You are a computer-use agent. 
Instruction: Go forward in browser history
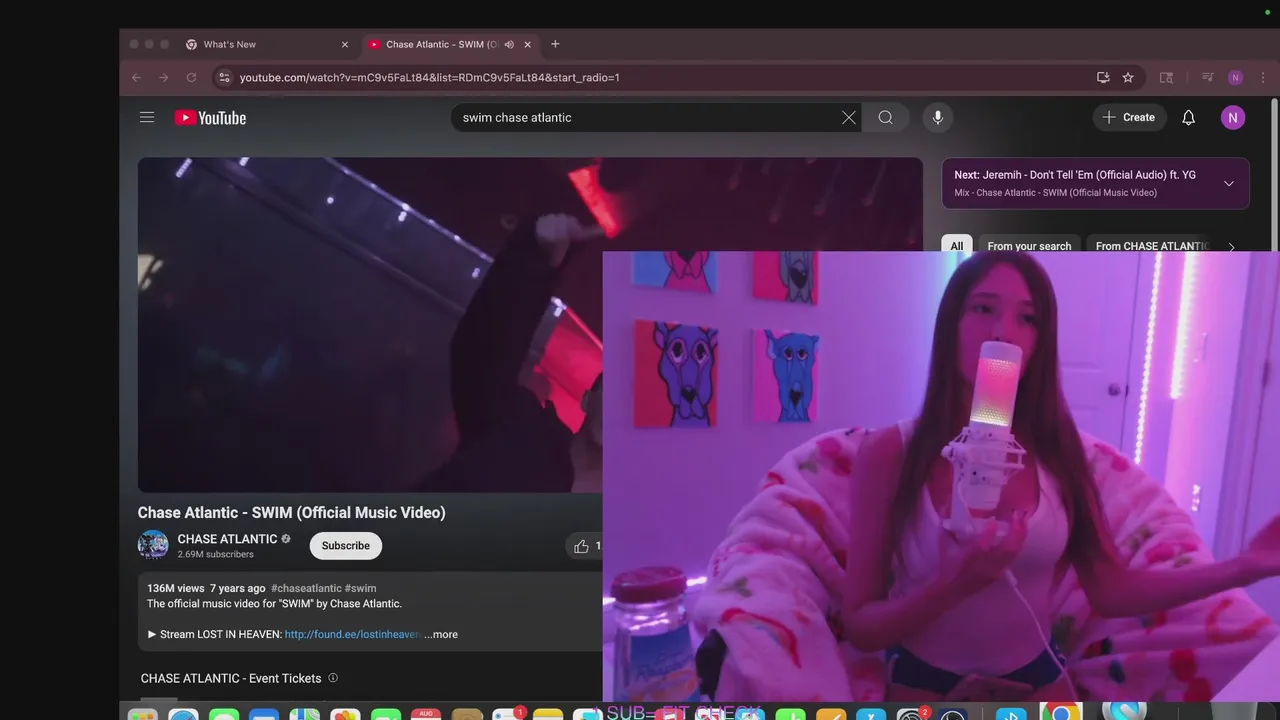tap(163, 77)
